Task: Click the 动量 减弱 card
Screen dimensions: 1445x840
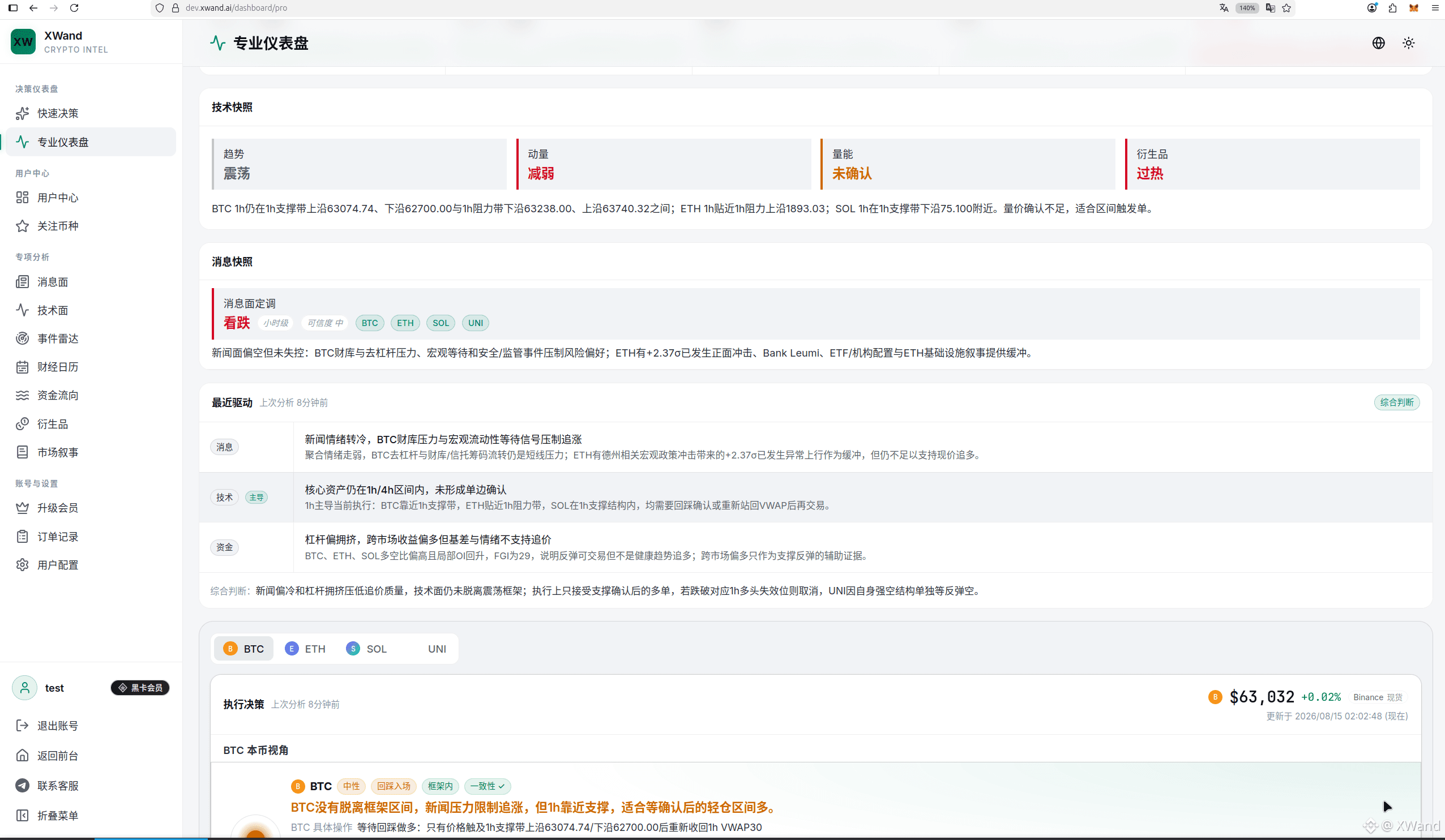Action: pos(664,164)
